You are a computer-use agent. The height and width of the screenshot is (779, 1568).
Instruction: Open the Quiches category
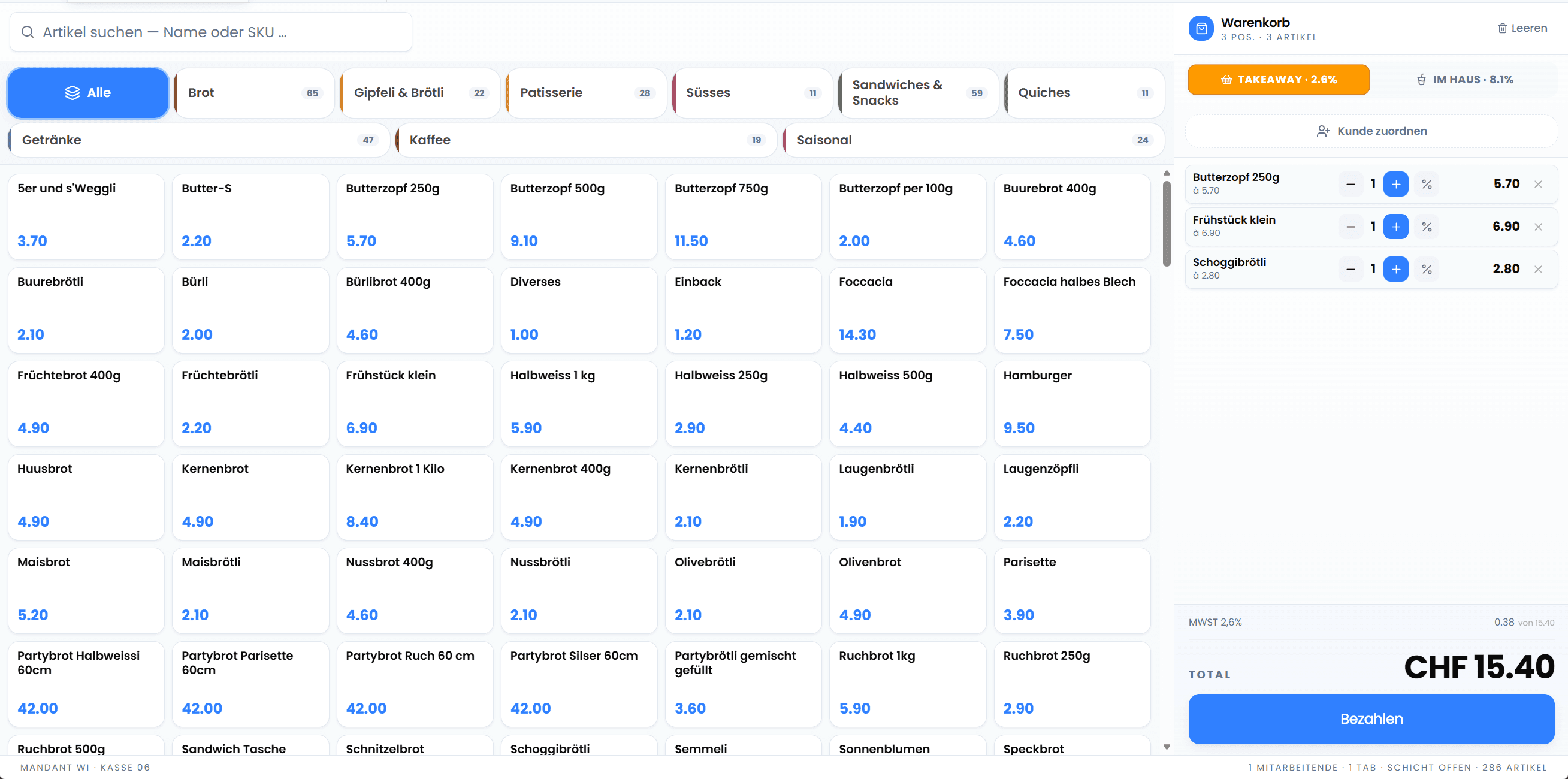(1084, 92)
